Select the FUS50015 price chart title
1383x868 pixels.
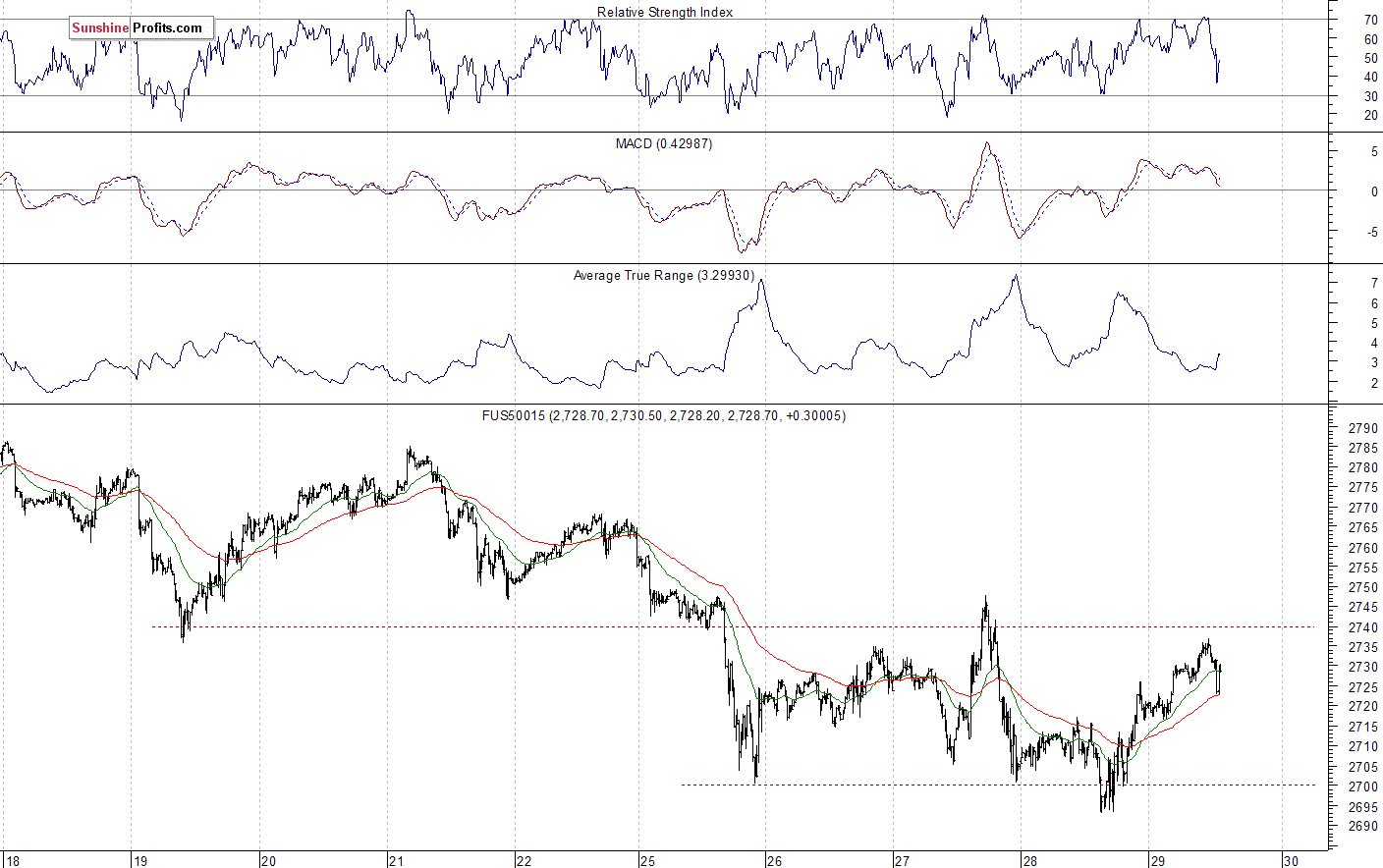click(663, 415)
